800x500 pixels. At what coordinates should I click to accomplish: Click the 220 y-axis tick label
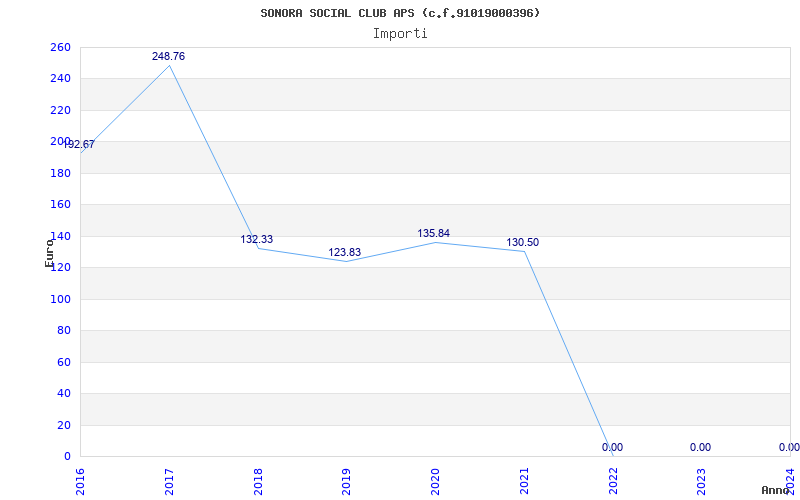(x=60, y=110)
